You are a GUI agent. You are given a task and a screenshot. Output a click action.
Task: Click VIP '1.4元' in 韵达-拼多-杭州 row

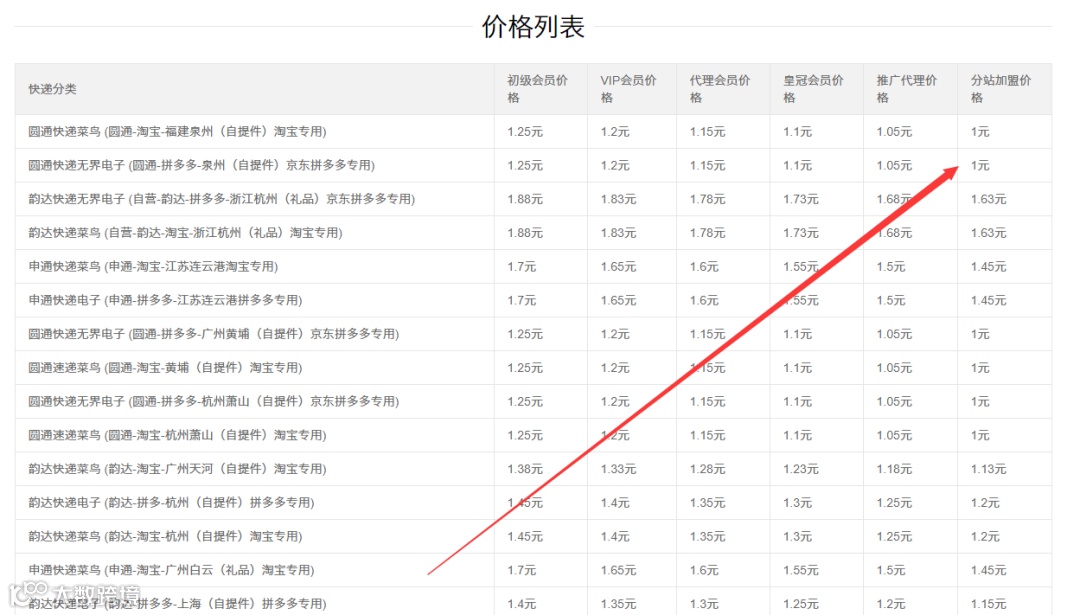pyautogui.click(x=615, y=503)
